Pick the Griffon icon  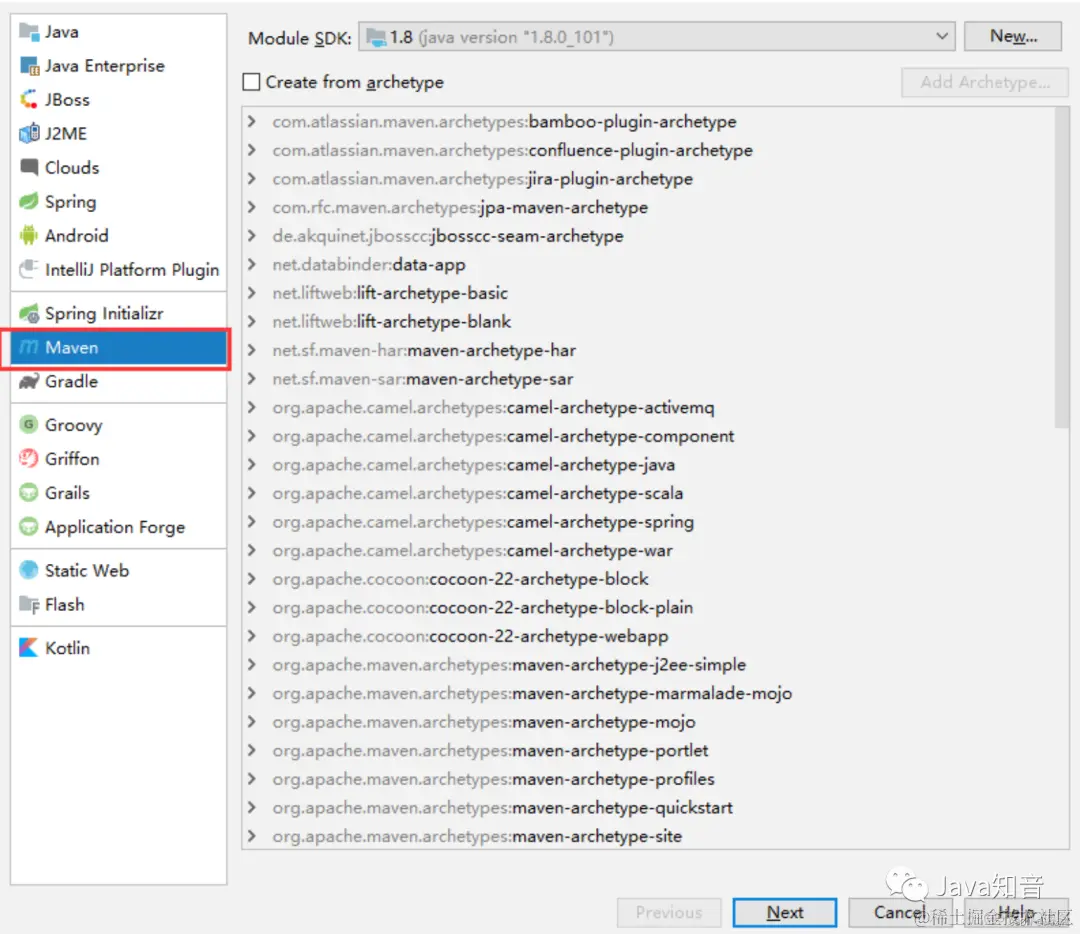coord(29,459)
